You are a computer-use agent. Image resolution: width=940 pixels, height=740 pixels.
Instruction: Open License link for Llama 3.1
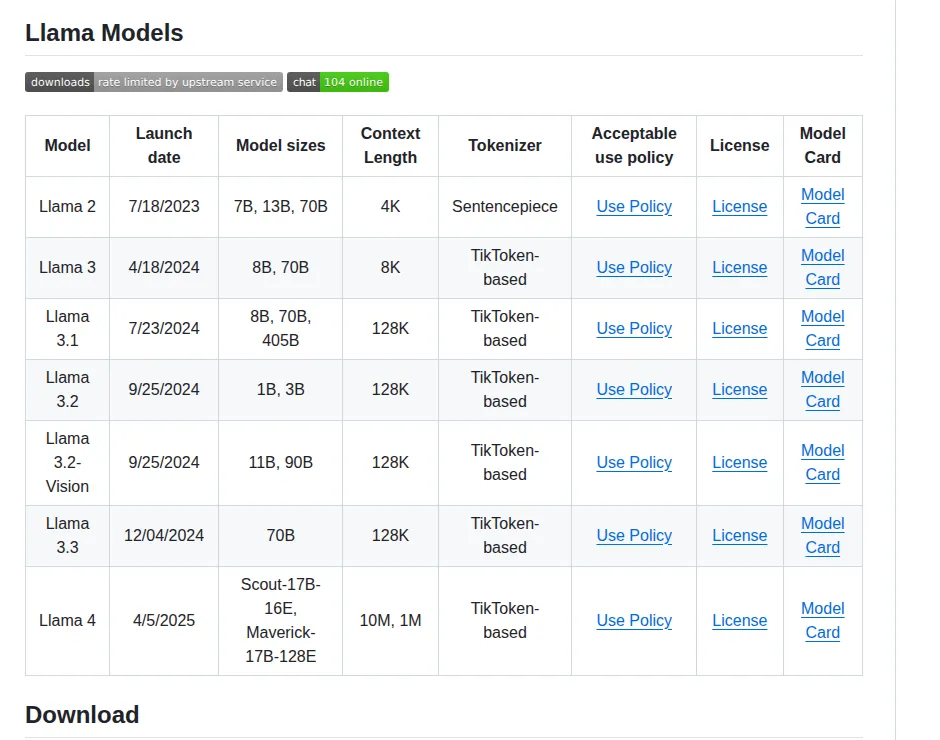[x=739, y=329]
